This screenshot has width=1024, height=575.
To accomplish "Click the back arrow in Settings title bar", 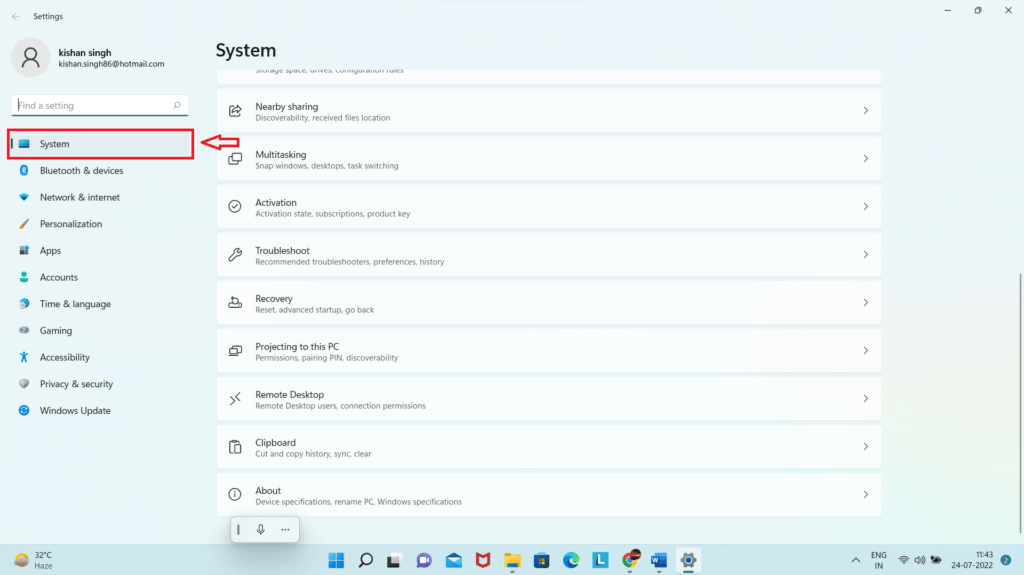I will click(x=16, y=16).
